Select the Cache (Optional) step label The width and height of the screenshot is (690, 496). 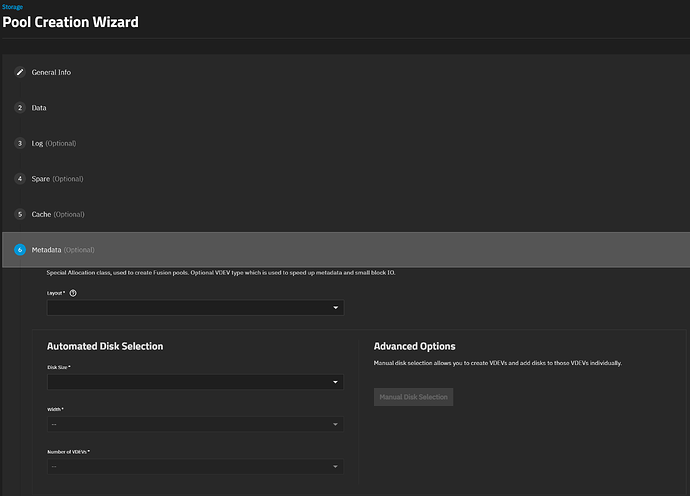(58, 214)
